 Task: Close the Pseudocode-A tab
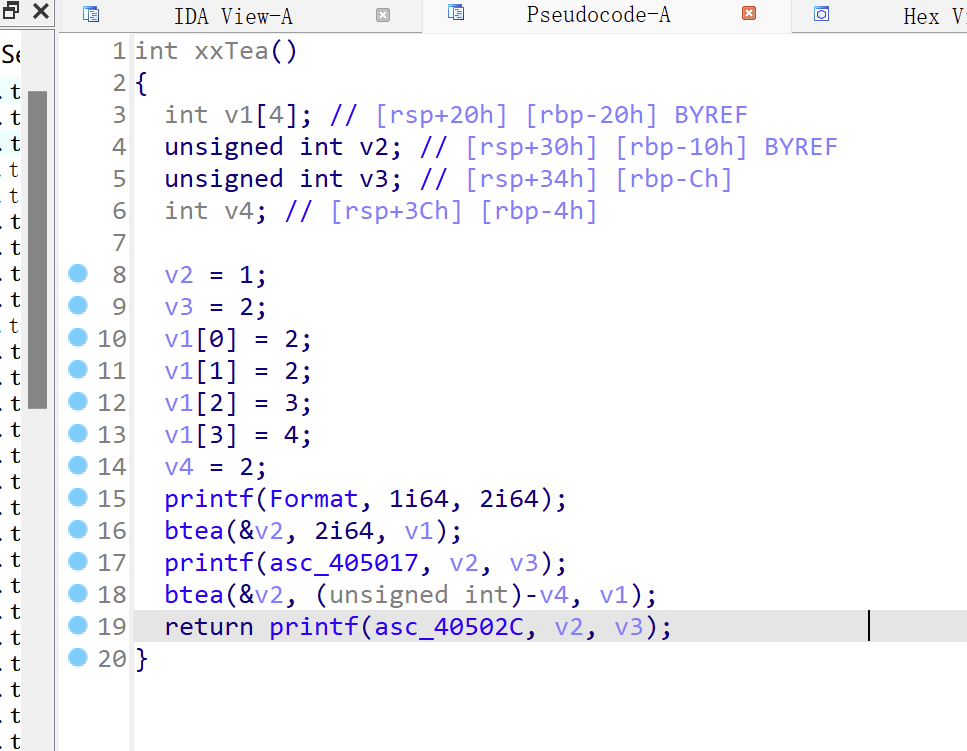[749, 13]
